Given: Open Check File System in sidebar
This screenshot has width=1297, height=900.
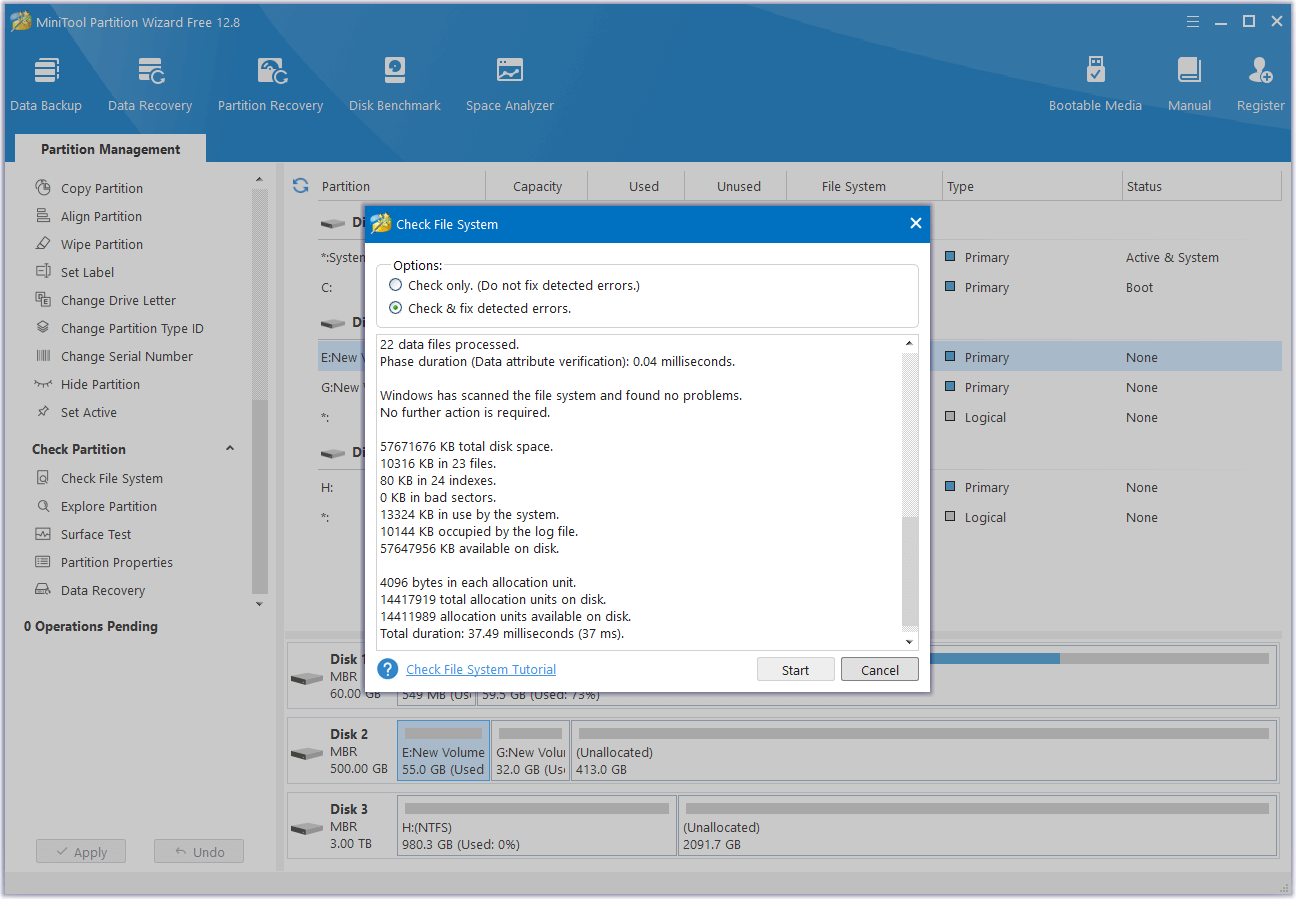Looking at the screenshot, I should point(111,478).
